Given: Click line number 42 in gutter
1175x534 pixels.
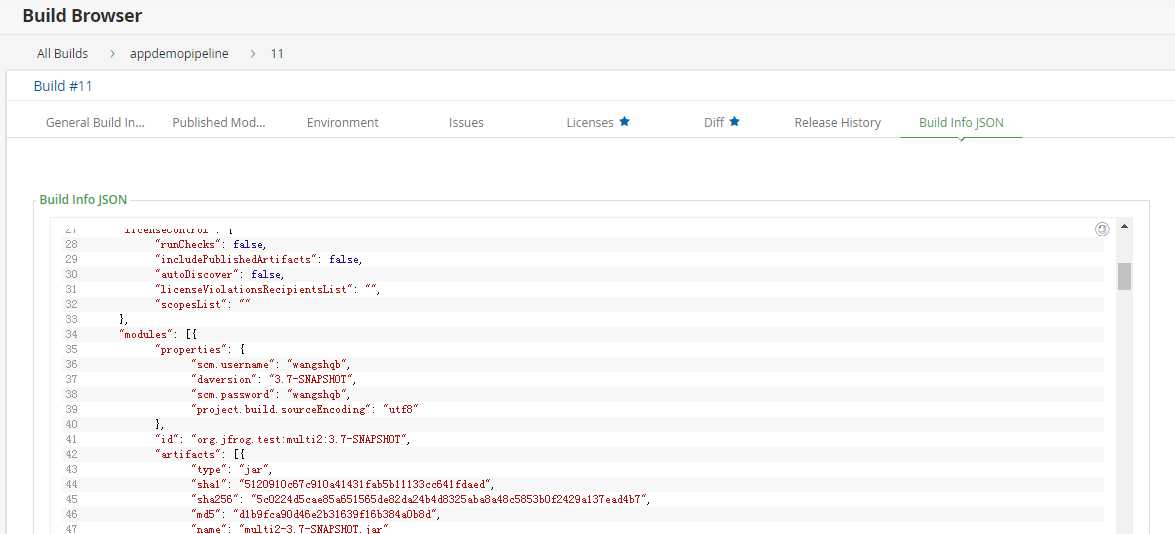Looking at the screenshot, I should click(71, 454).
